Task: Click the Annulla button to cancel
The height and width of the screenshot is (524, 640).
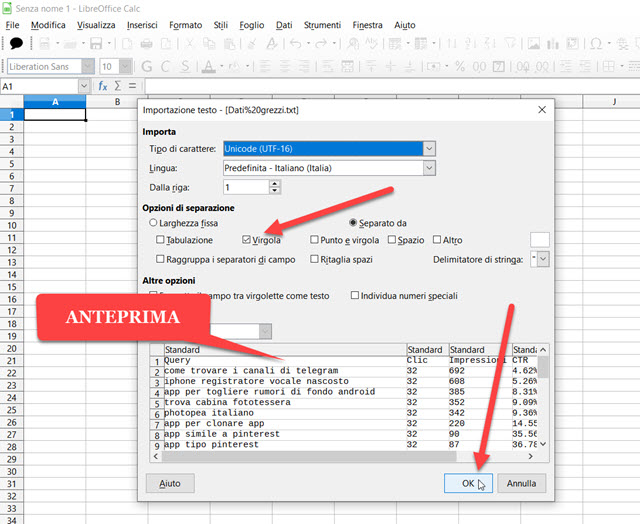Action: tap(522, 483)
